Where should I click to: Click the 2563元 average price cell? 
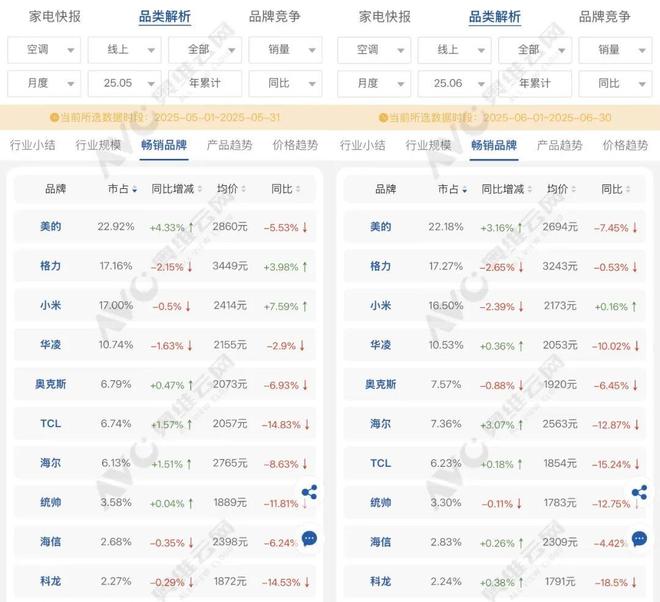pyautogui.click(x=560, y=424)
